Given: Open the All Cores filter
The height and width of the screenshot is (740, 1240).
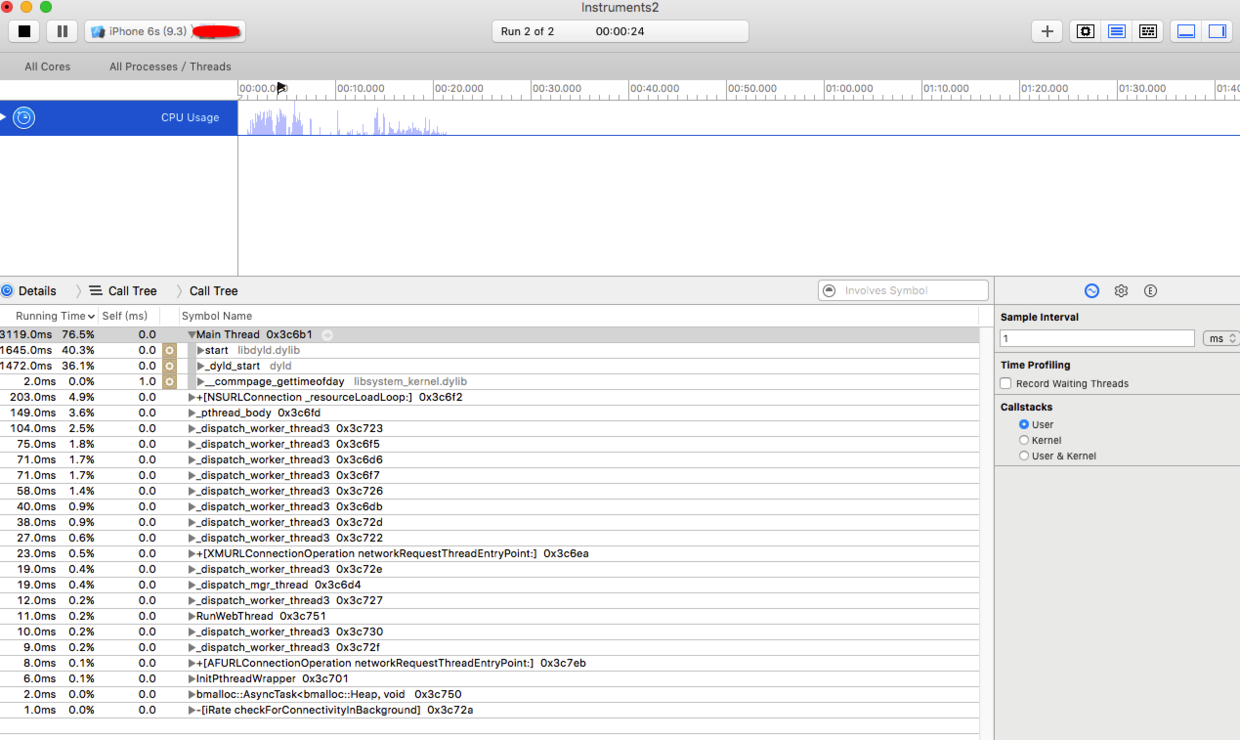Looking at the screenshot, I should pos(48,67).
